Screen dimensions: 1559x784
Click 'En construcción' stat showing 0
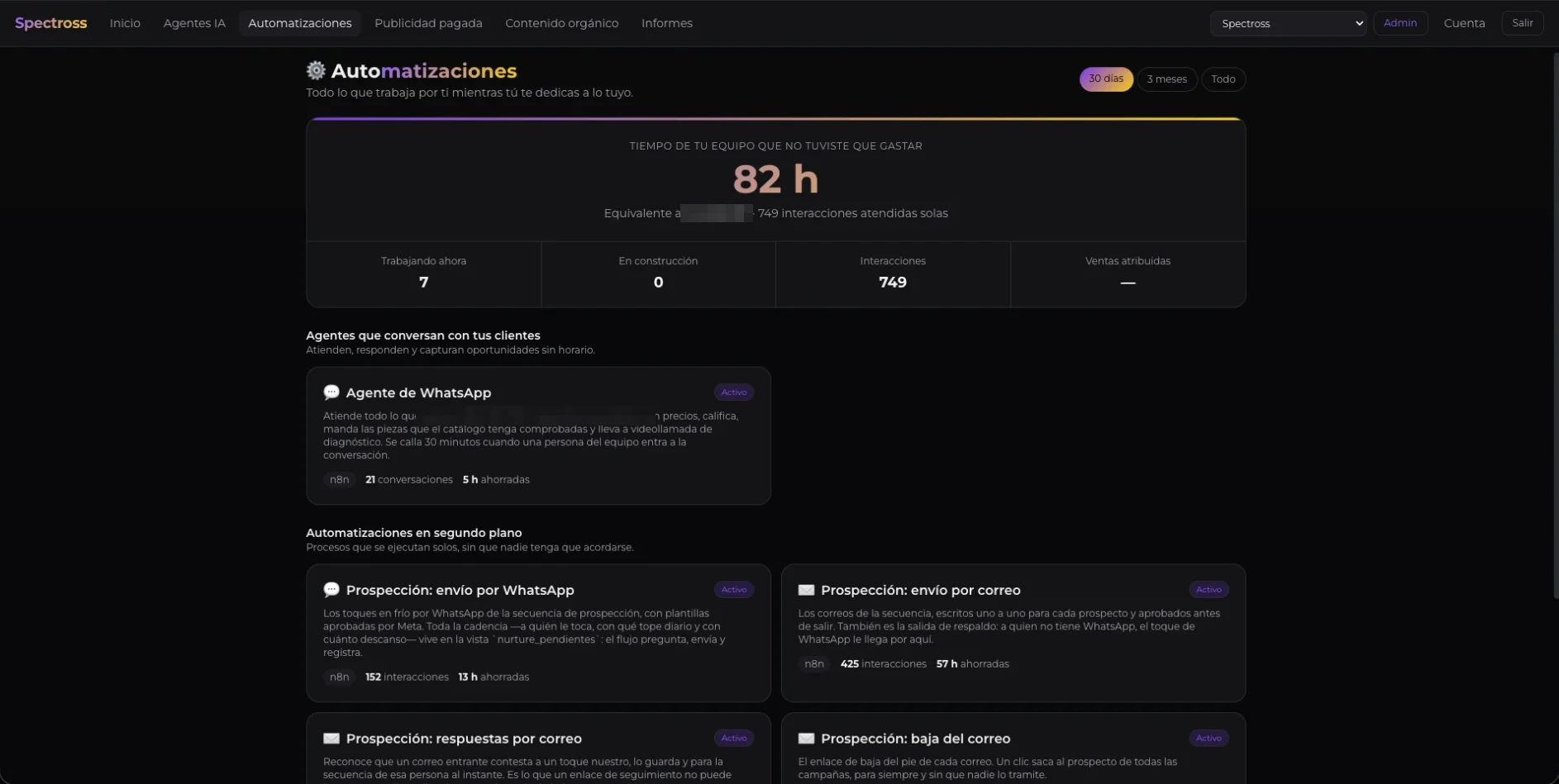[x=658, y=273]
